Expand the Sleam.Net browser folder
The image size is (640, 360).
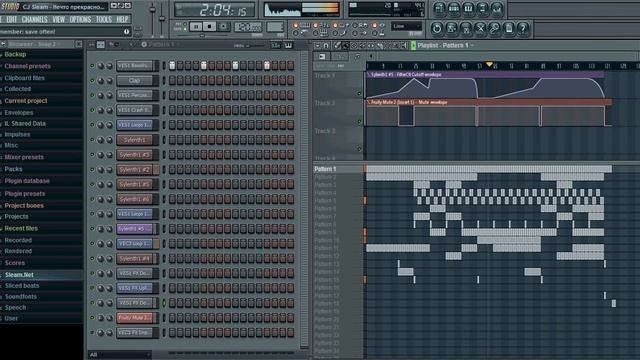pos(19,275)
